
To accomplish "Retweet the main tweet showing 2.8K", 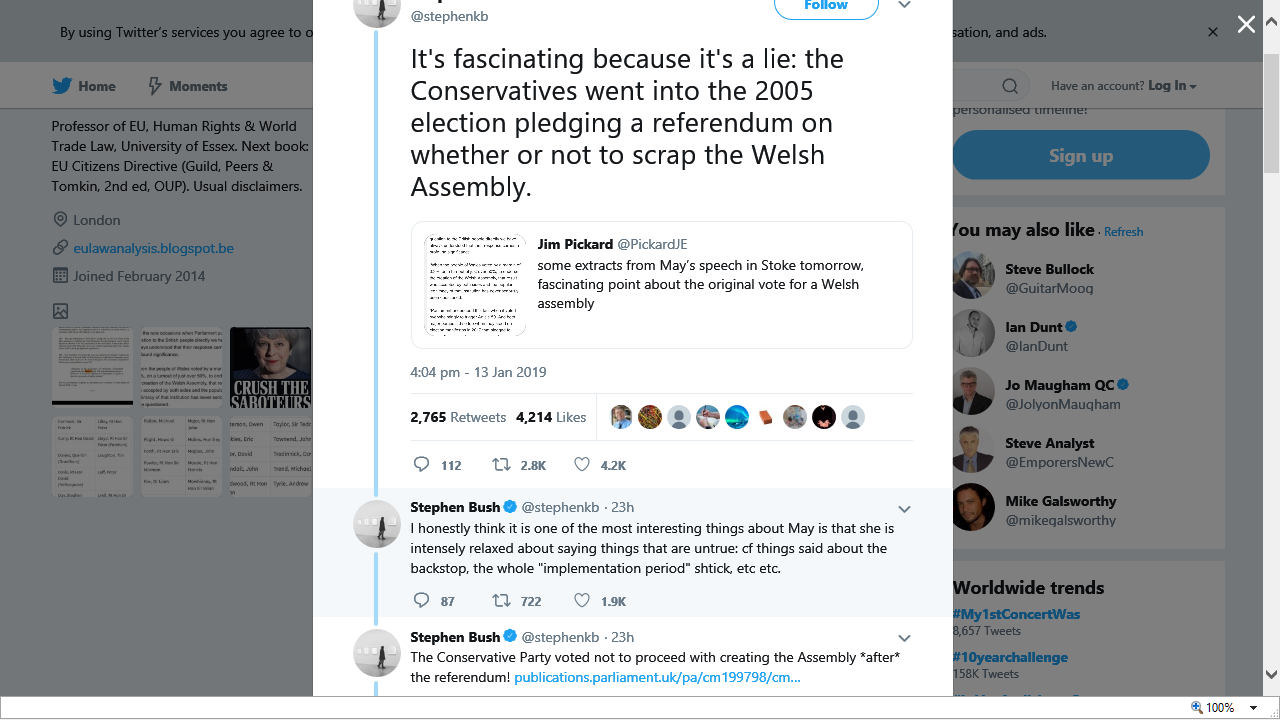I will 502,465.
